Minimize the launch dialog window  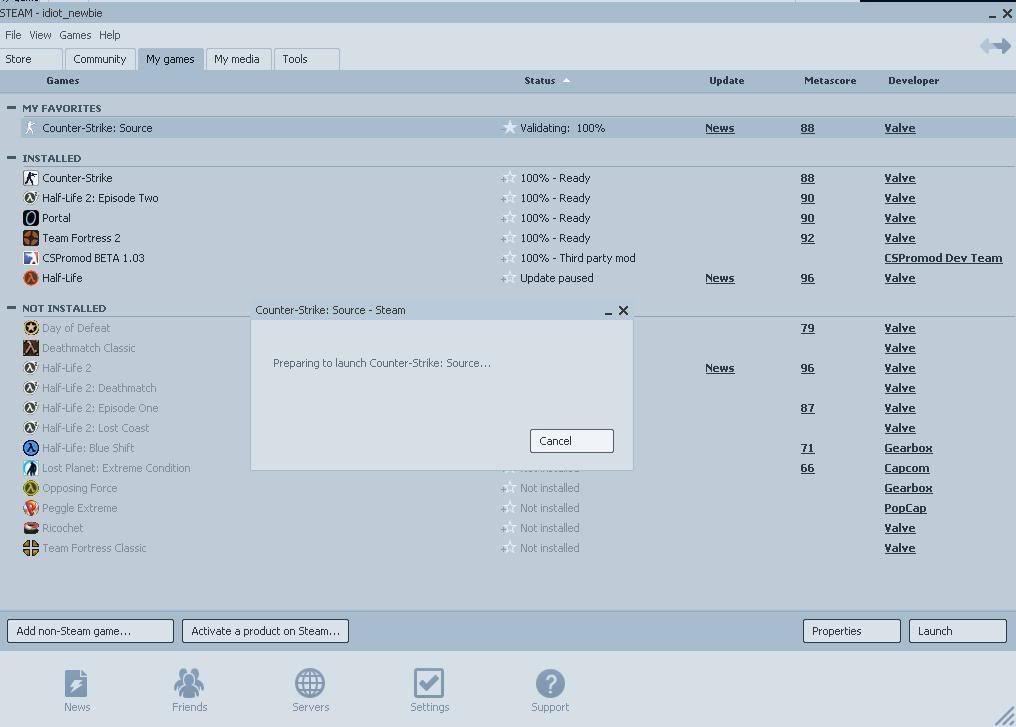click(x=608, y=312)
